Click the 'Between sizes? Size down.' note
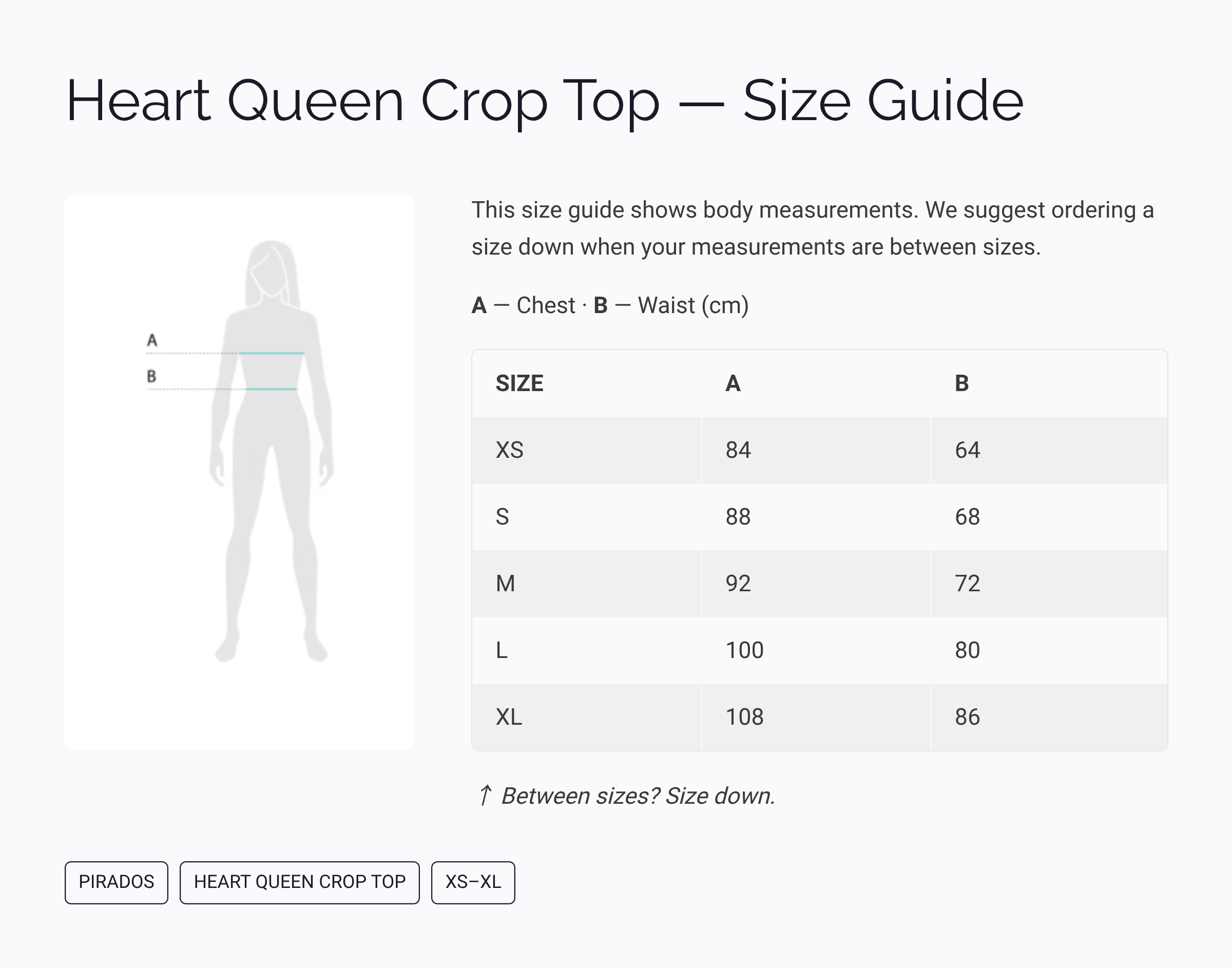 pos(638,796)
